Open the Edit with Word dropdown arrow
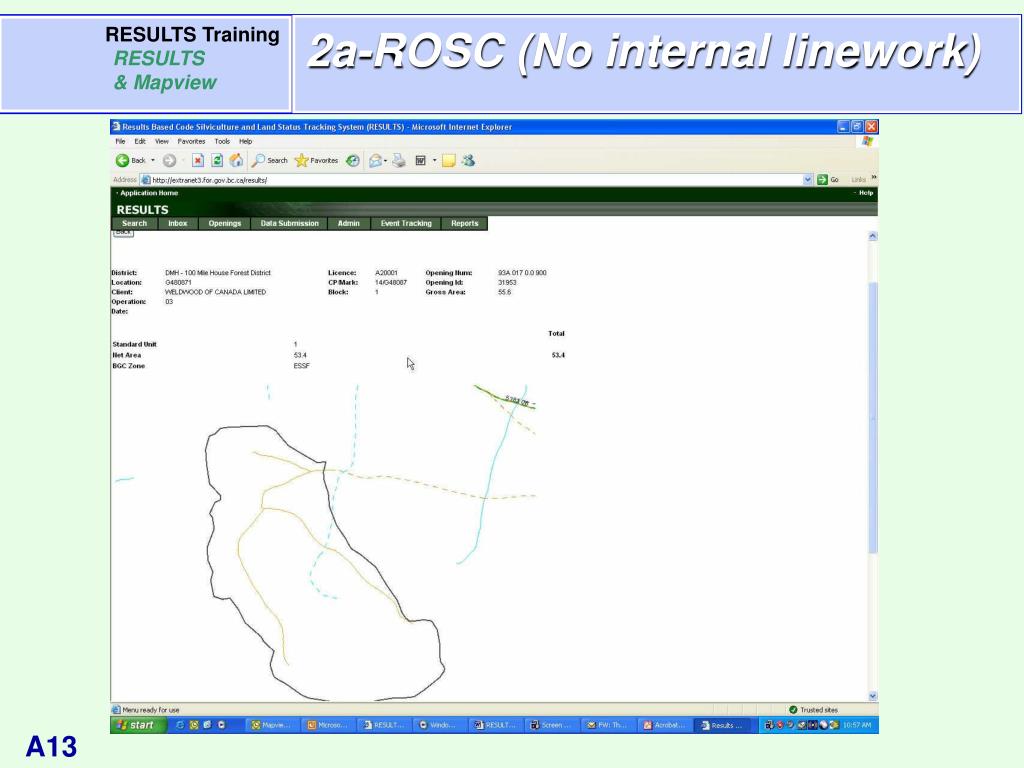Viewport: 1024px width, 768px height. coord(434,161)
